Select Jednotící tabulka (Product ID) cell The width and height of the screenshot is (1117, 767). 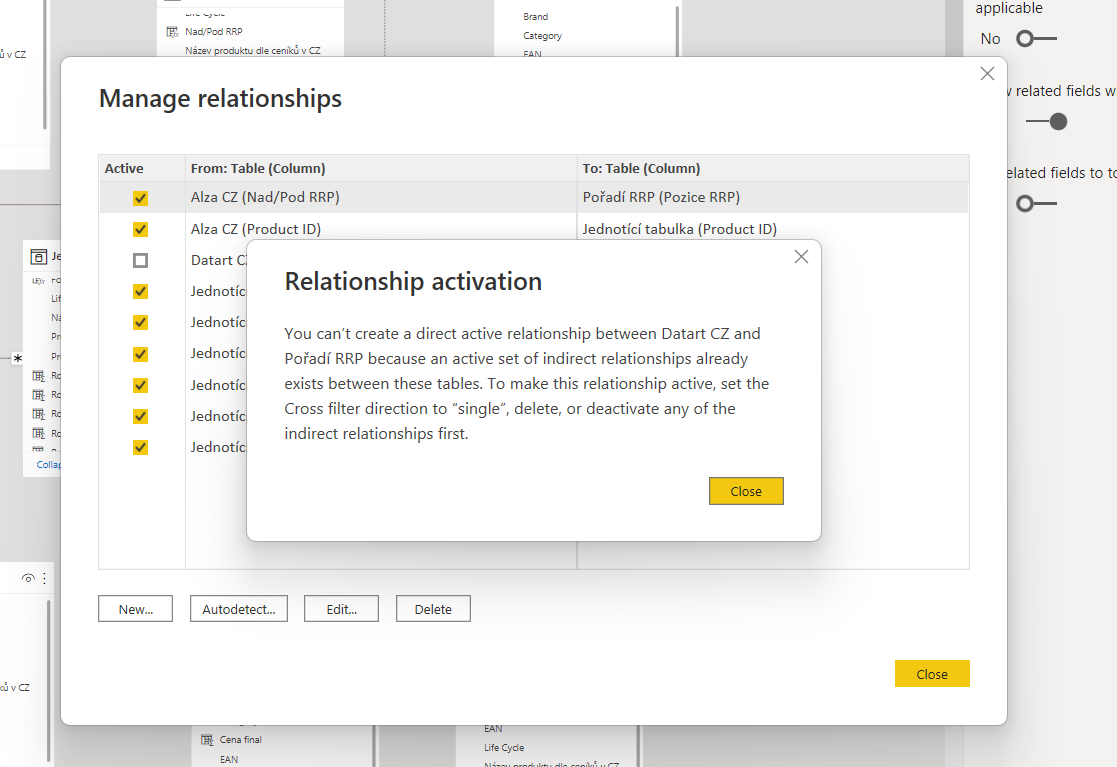click(x=680, y=229)
